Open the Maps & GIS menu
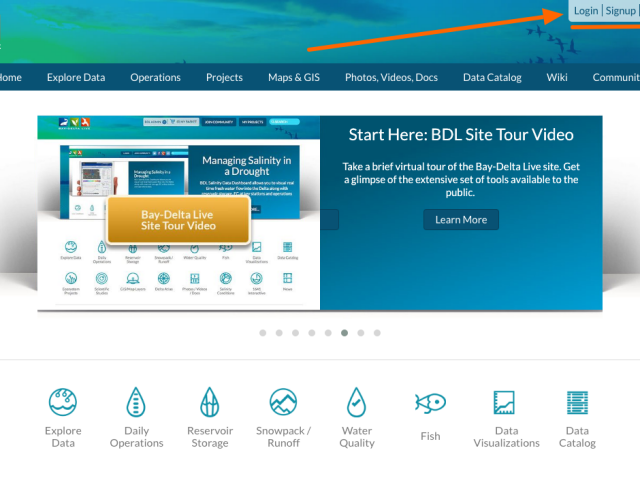The image size is (640, 480). point(294,77)
